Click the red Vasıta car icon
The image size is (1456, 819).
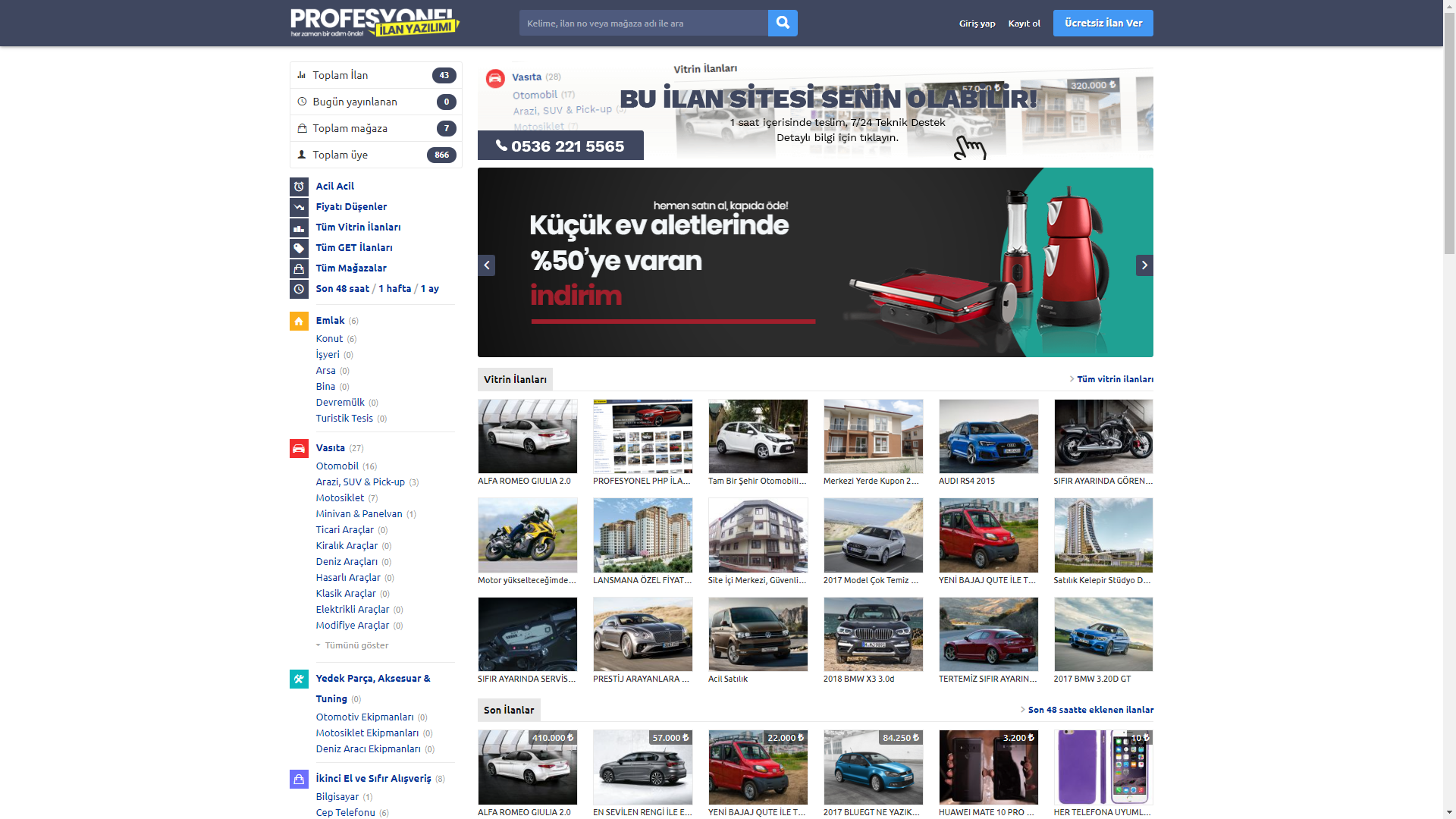[x=299, y=448]
